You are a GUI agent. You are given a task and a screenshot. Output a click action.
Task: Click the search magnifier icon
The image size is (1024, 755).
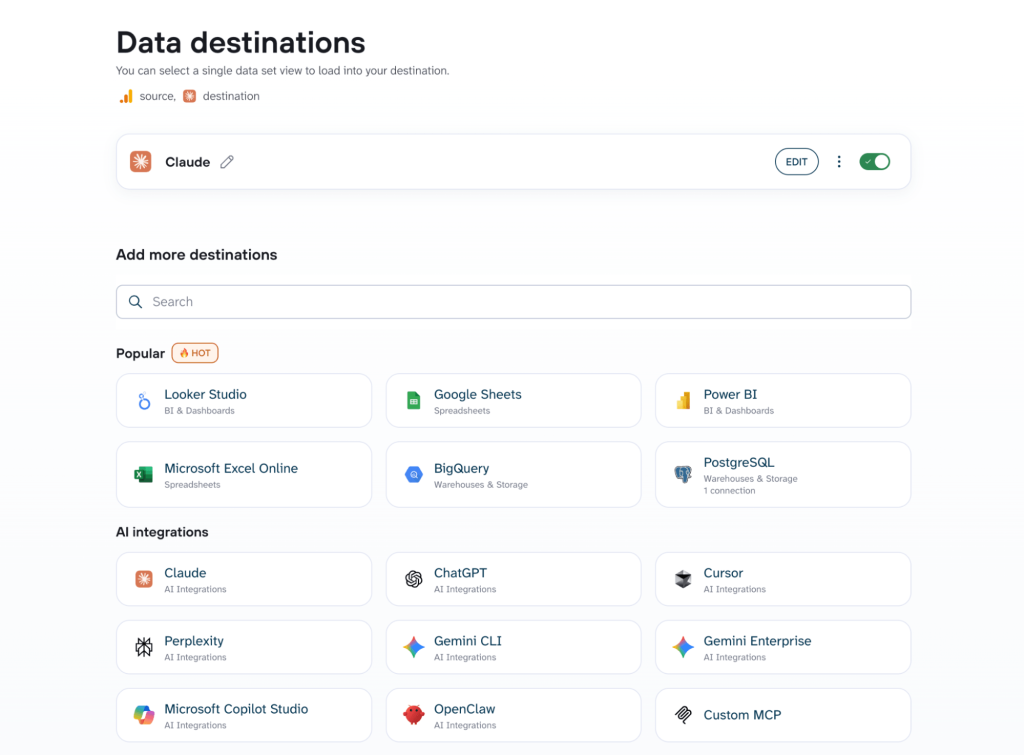click(135, 302)
